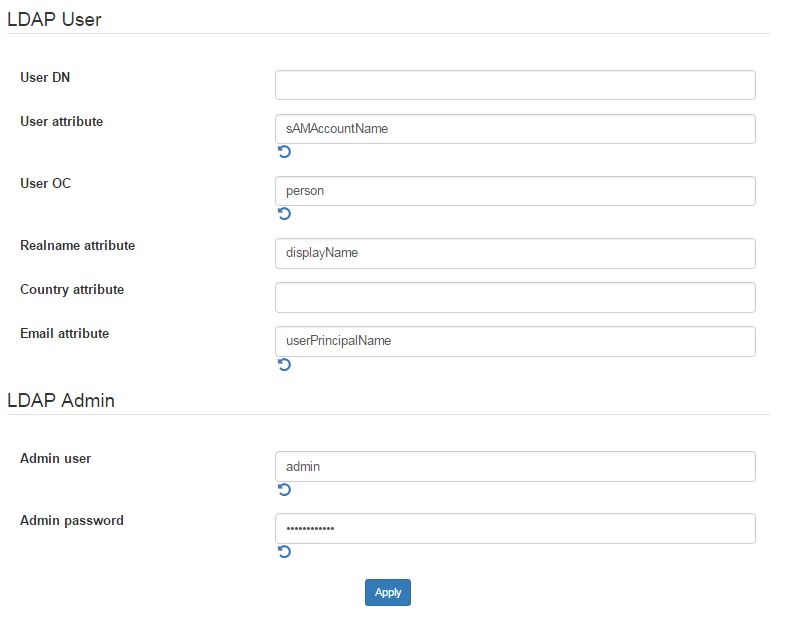Click the User DN label
This screenshot has width=790, height=639.
pos(45,78)
